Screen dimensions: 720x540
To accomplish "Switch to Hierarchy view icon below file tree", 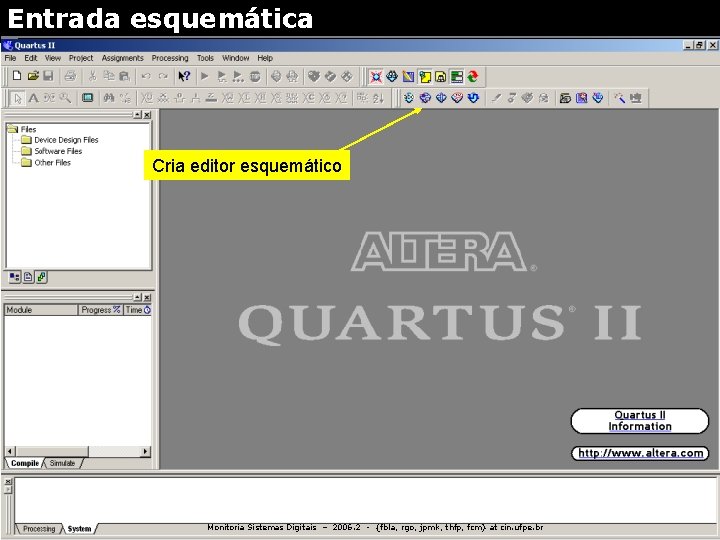I will (15, 277).
